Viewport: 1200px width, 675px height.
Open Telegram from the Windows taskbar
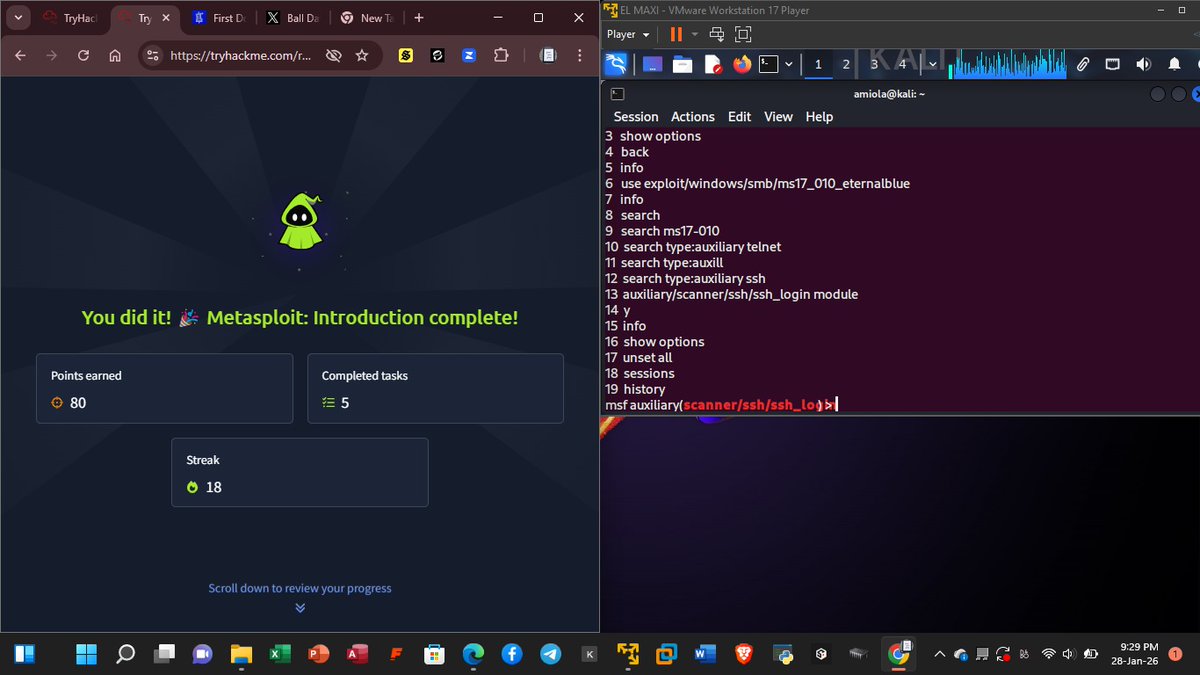click(x=550, y=654)
